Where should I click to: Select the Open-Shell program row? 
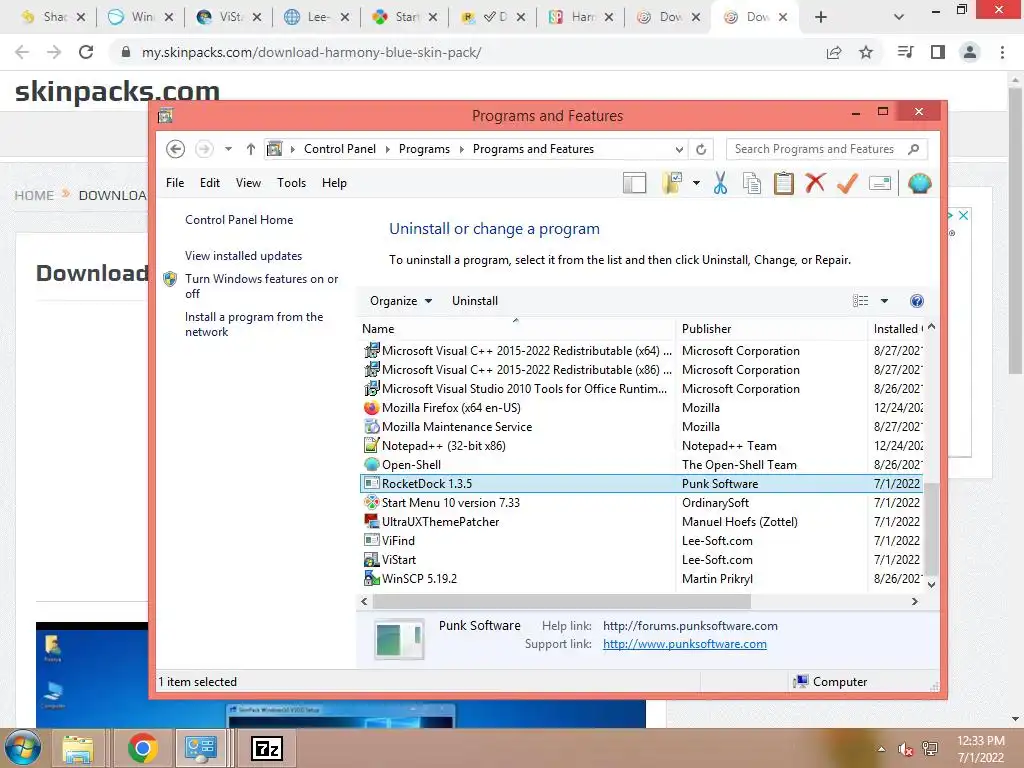click(640, 465)
